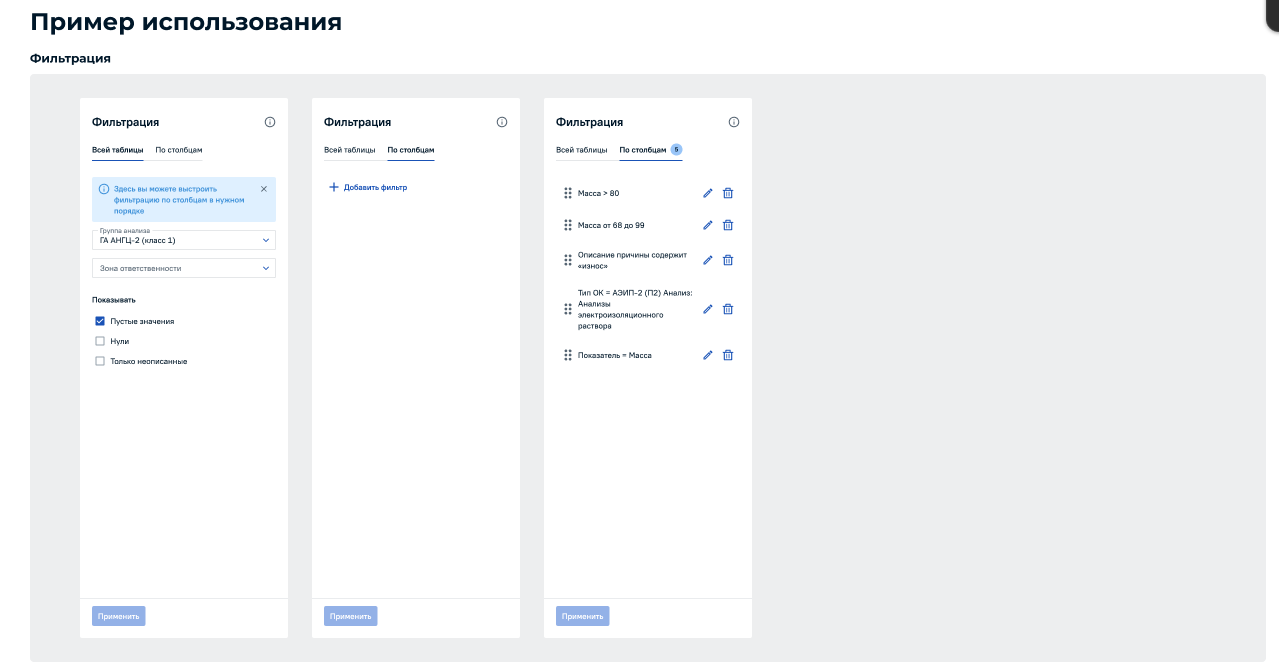Viewport: 1279px width, 666px height.
Task: Enable the «Нули» checkbox
Action: [x=100, y=340]
